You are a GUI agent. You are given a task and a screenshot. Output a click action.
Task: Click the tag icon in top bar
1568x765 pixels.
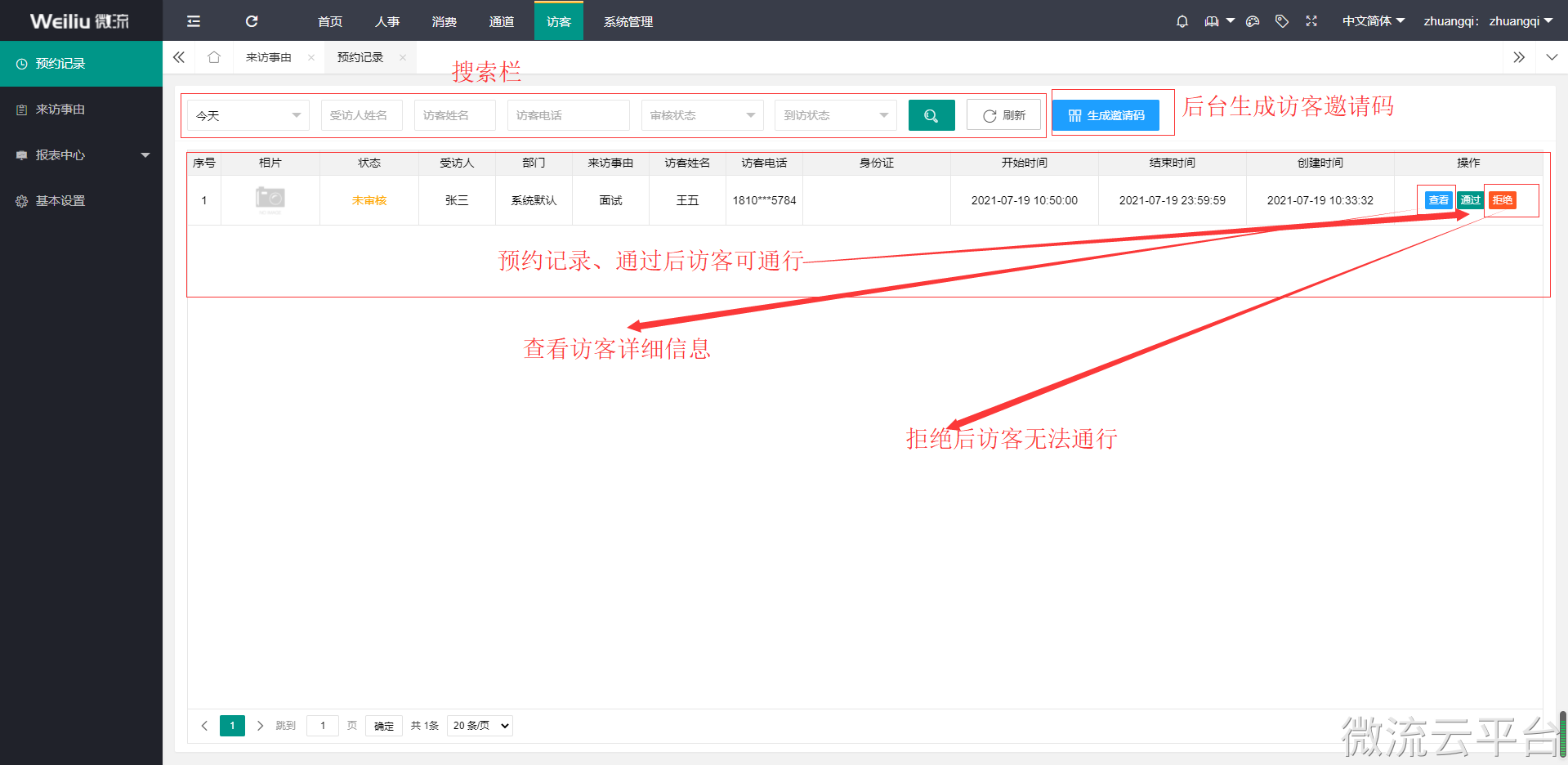click(1282, 21)
